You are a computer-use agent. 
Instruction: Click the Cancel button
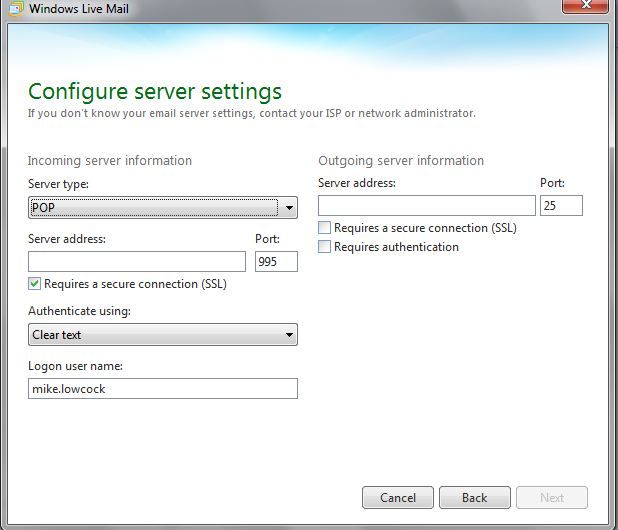398,498
